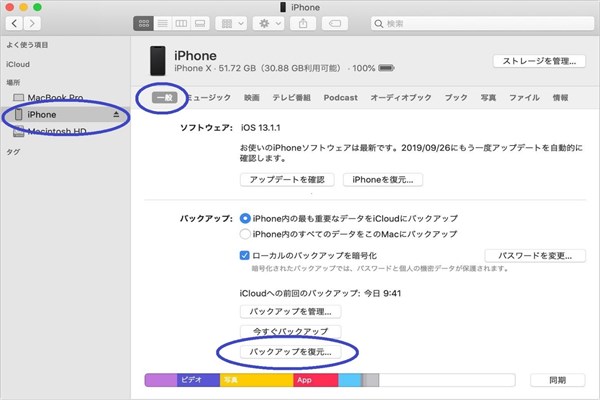Click the battery indicator icon

pyautogui.click(x=386, y=68)
